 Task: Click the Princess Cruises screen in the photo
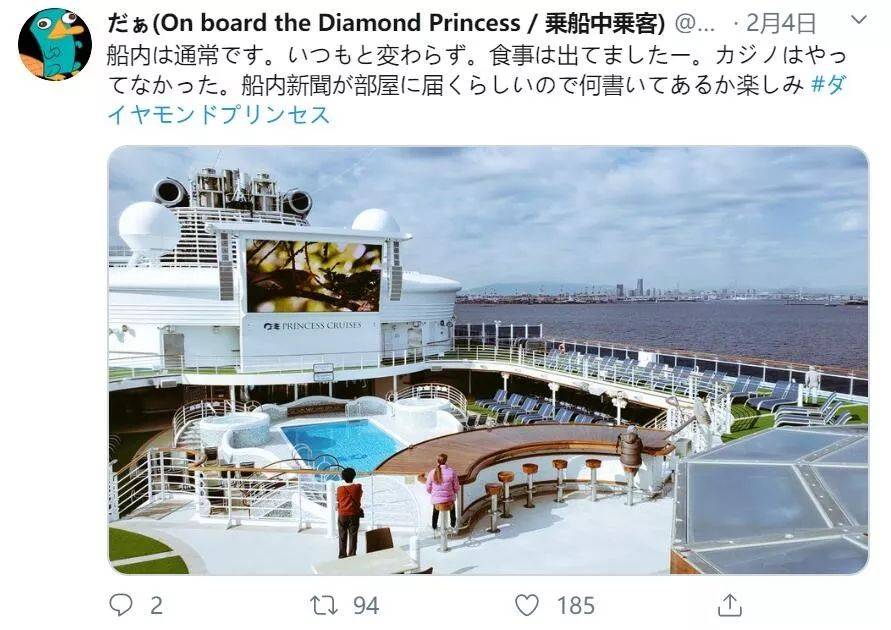pyautogui.click(x=313, y=276)
